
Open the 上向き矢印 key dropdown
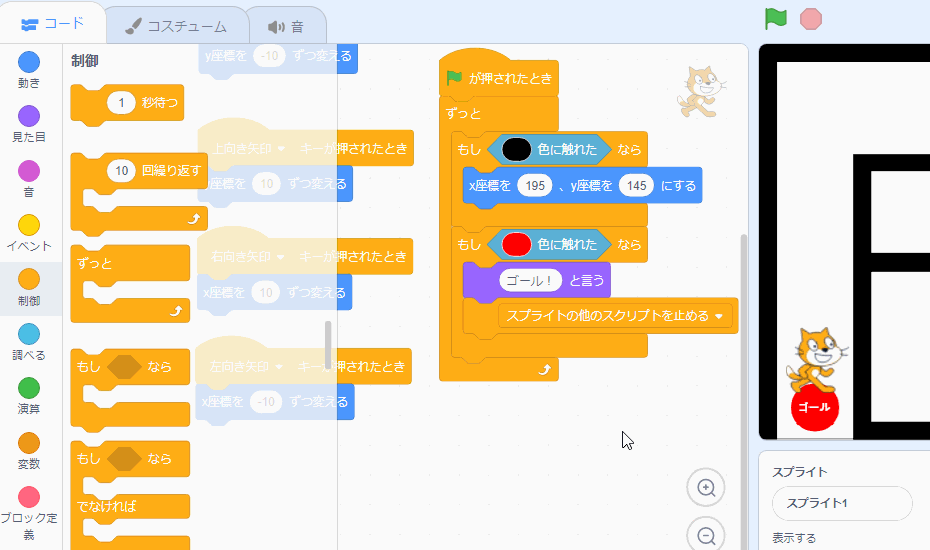pos(281,148)
